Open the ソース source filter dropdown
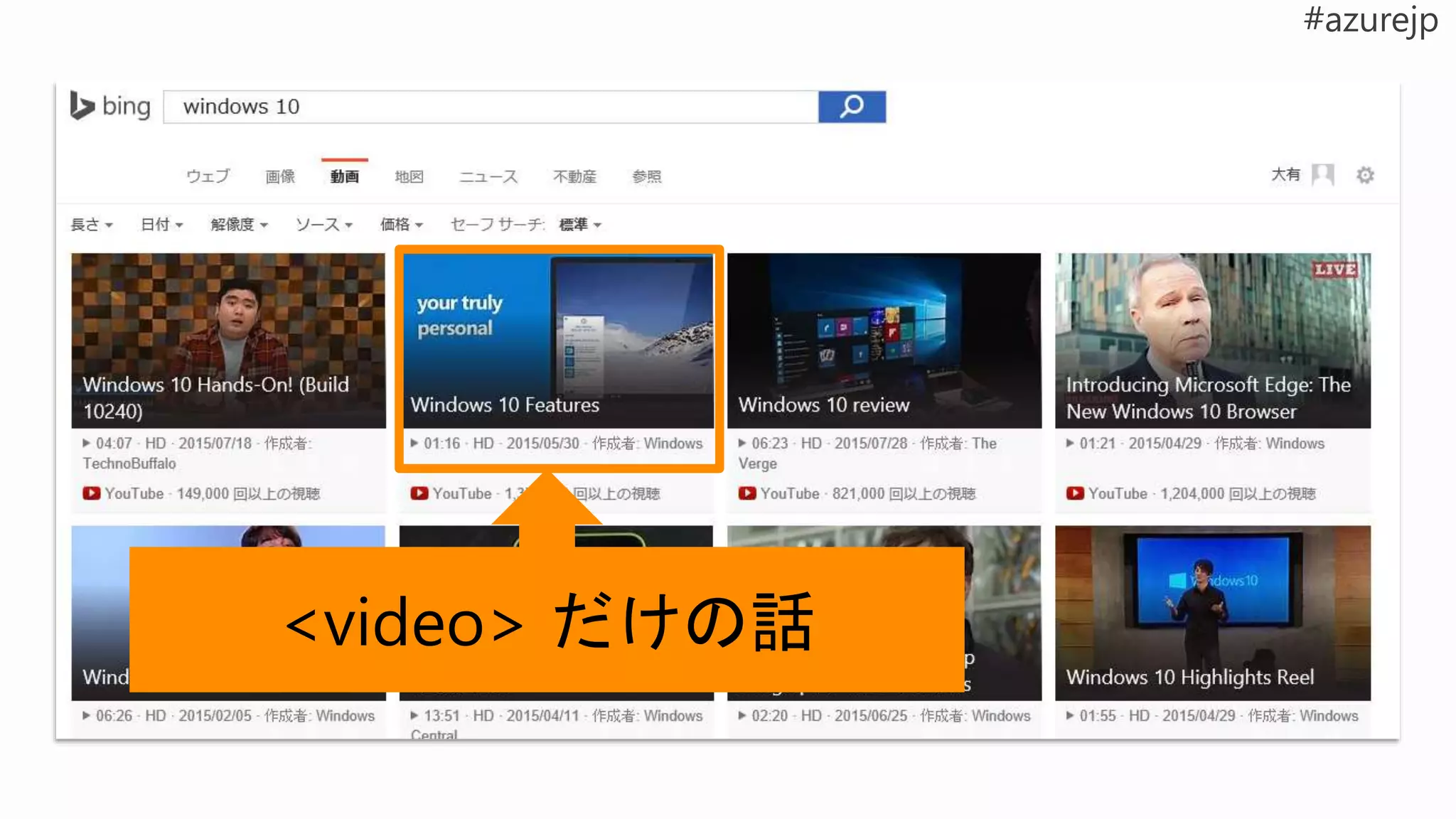The width and height of the screenshot is (1456, 819). click(x=323, y=225)
